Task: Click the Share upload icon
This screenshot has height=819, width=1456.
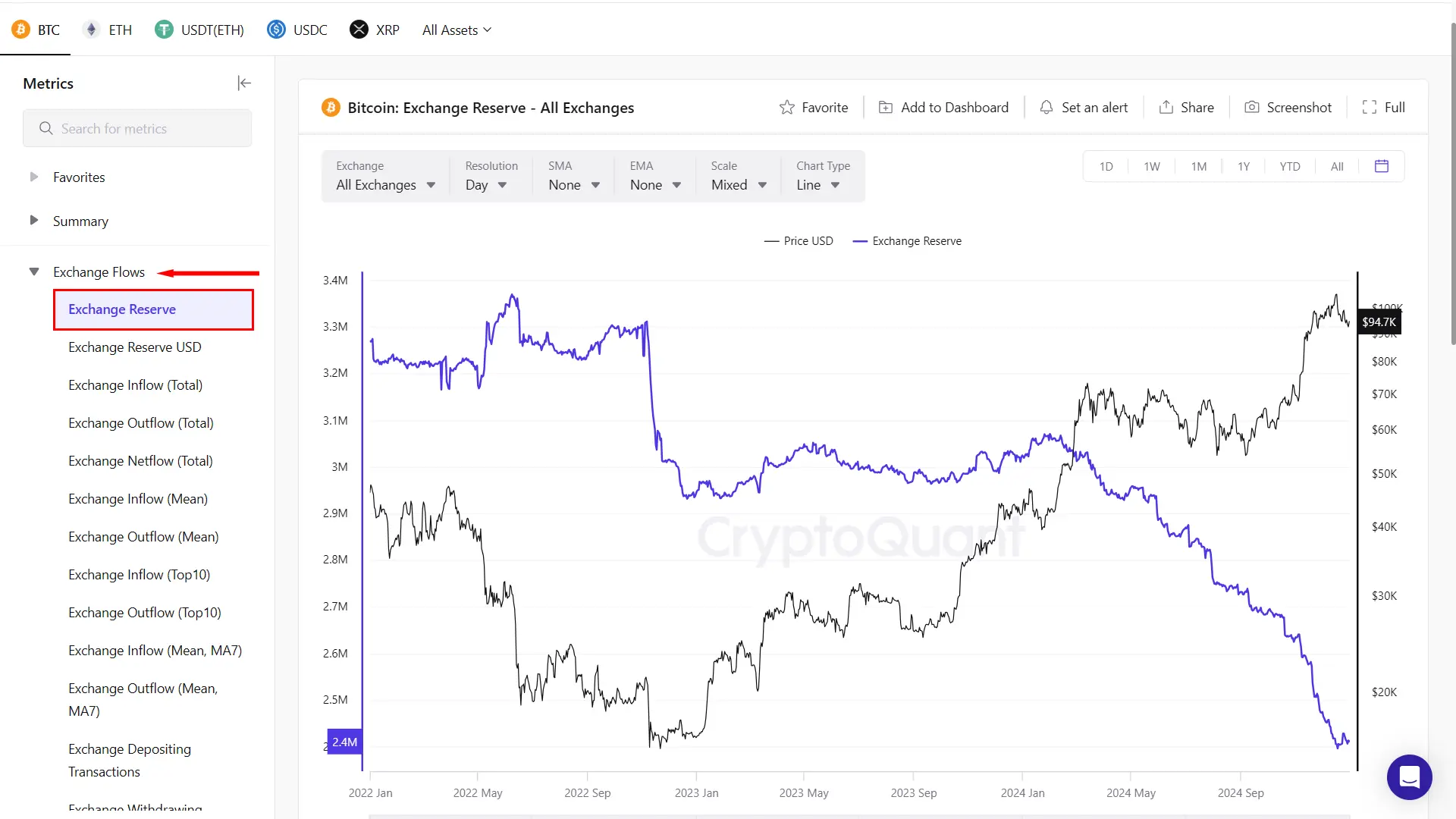Action: click(x=1166, y=108)
